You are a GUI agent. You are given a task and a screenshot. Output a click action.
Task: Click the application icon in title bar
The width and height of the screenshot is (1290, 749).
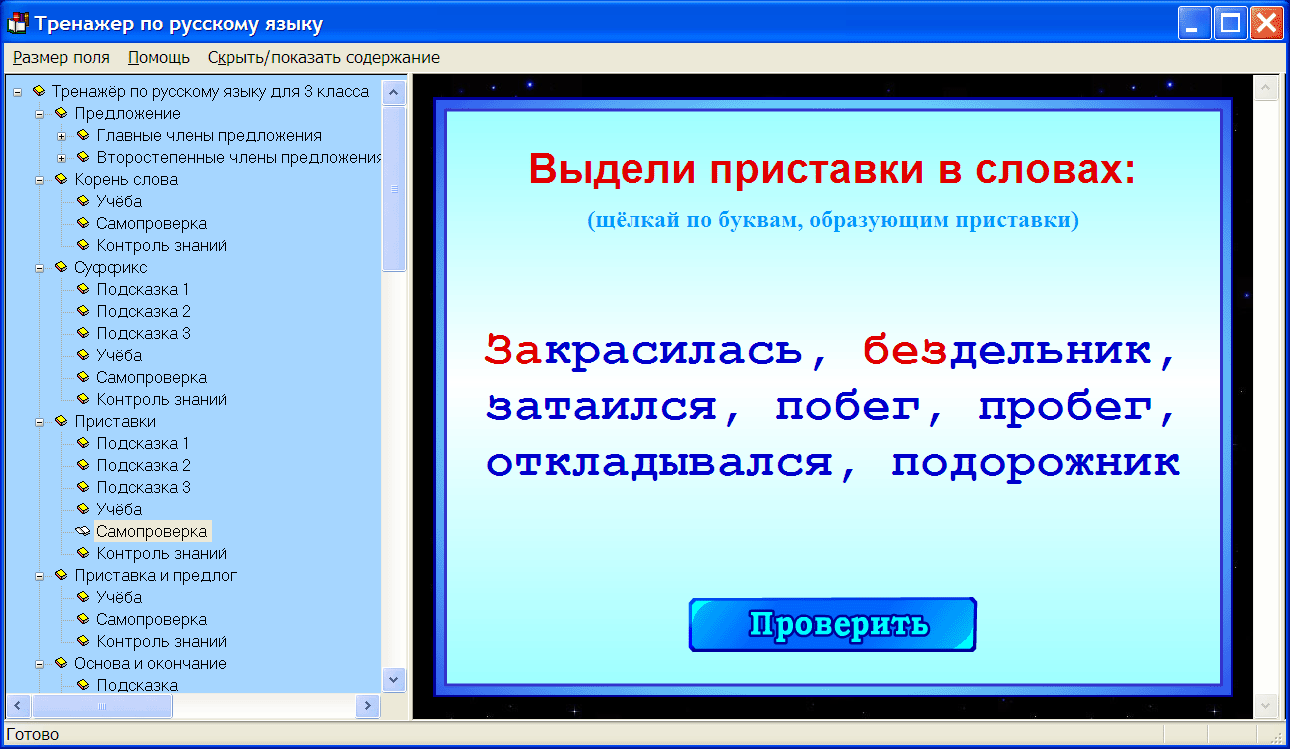point(17,21)
